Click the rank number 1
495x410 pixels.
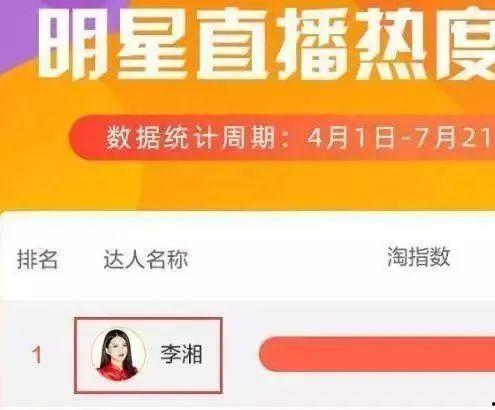point(37,355)
